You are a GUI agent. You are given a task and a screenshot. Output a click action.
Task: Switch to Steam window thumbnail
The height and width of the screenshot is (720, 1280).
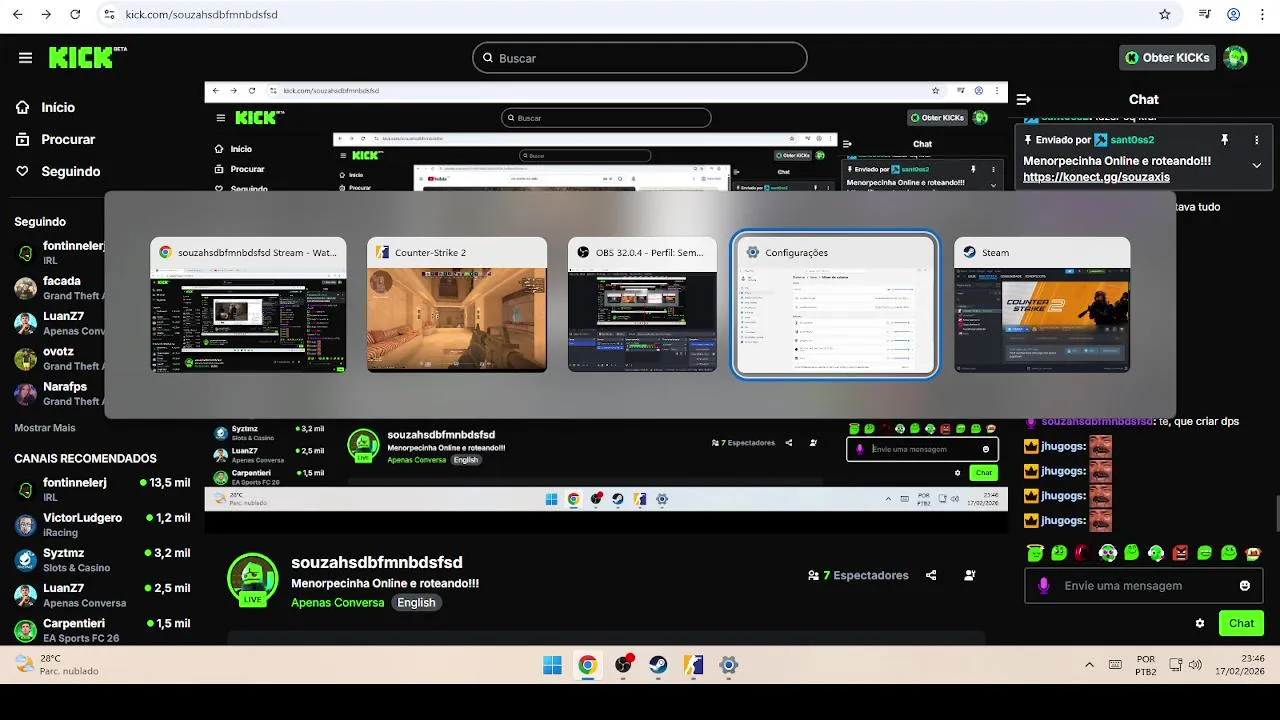coord(1042,305)
